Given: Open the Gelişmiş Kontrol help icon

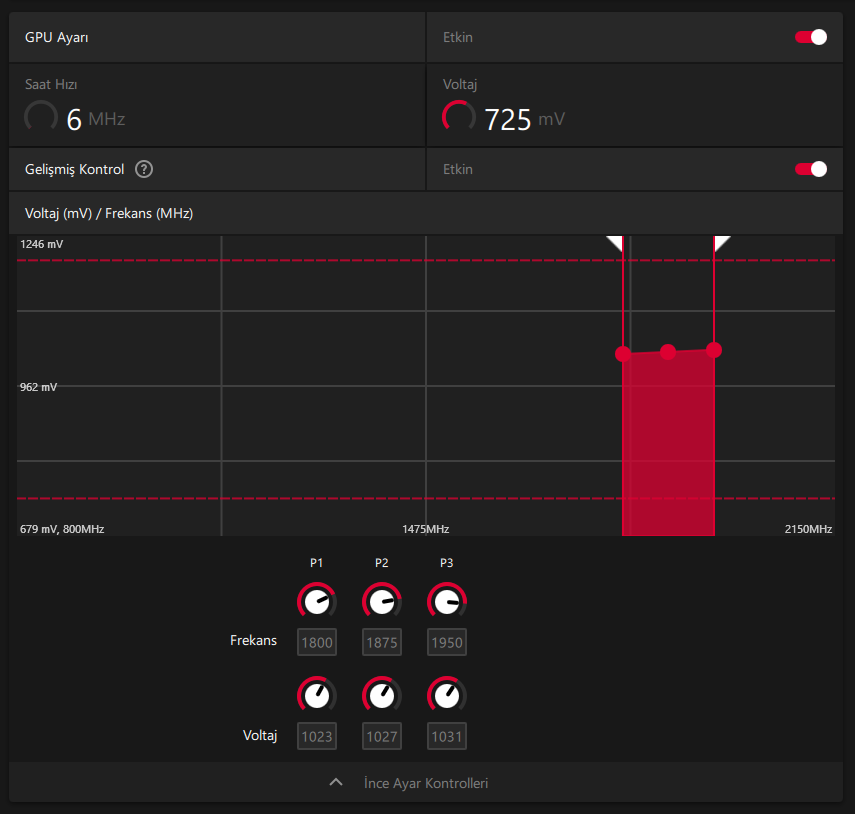Looking at the screenshot, I should coord(144,169).
